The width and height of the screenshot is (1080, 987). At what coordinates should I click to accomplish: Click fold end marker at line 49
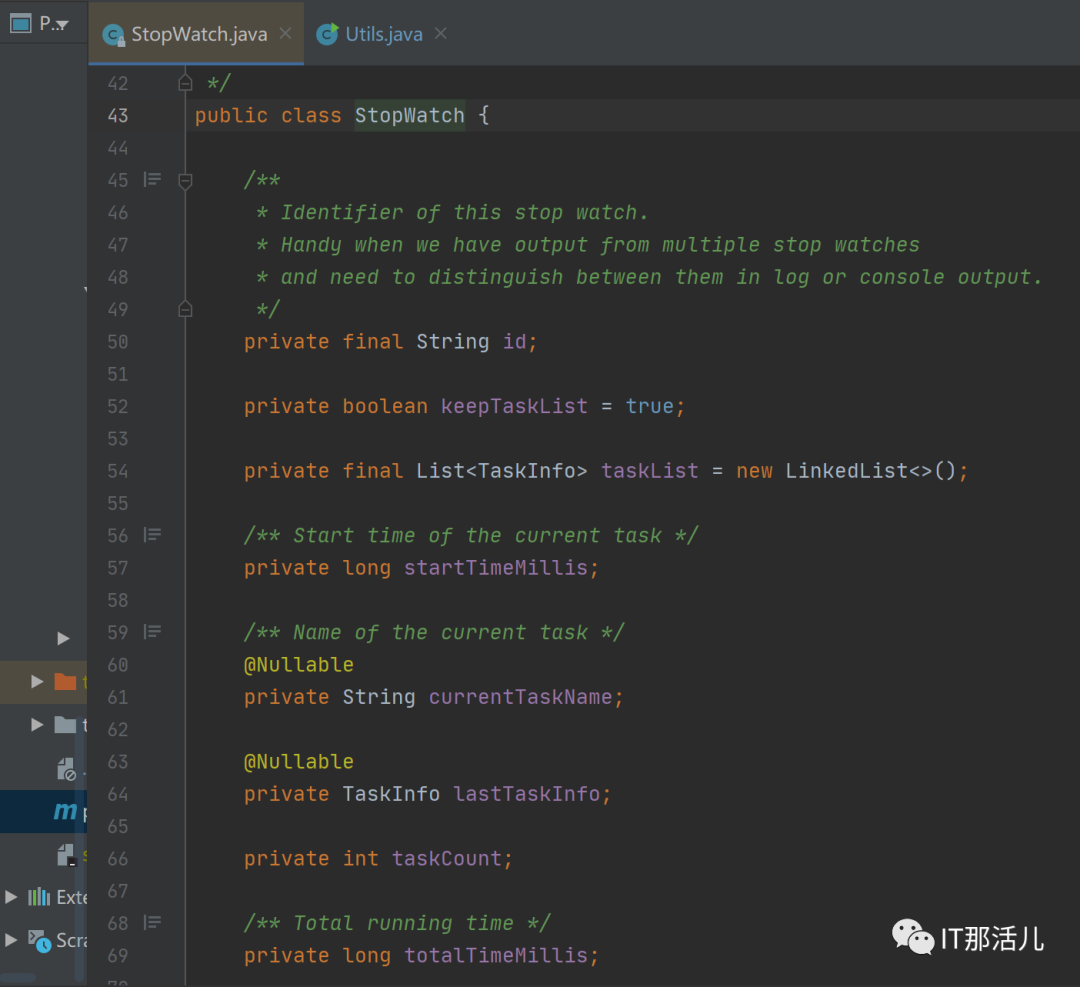185,309
